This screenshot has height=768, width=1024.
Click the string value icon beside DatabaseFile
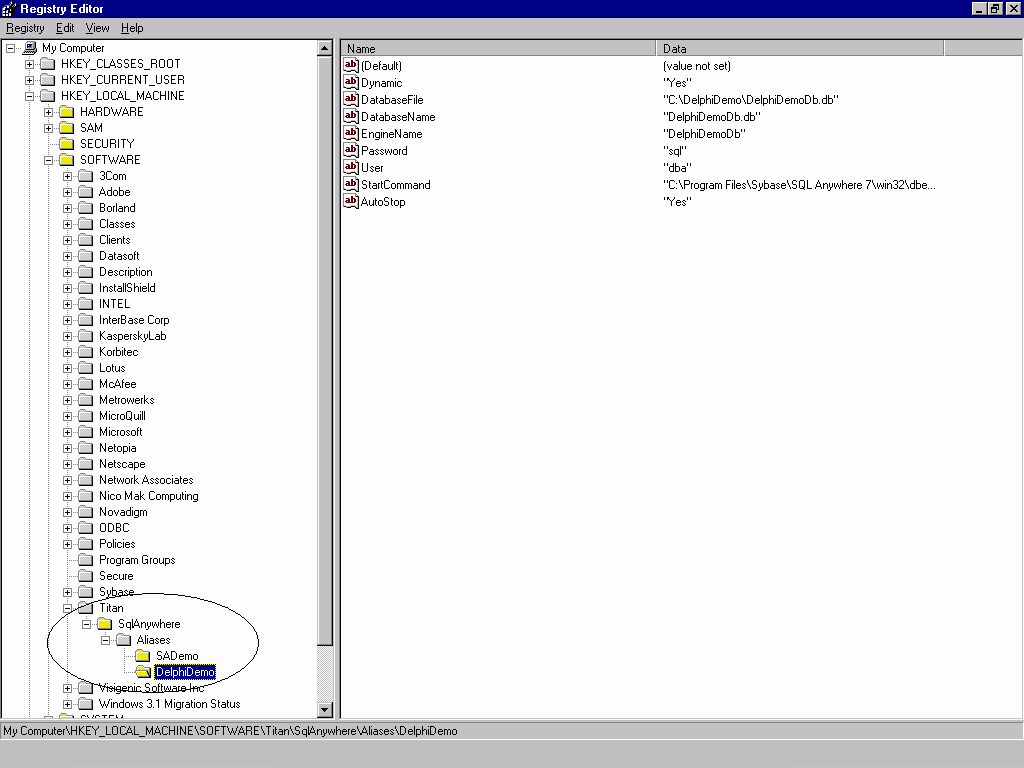[x=351, y=100]
